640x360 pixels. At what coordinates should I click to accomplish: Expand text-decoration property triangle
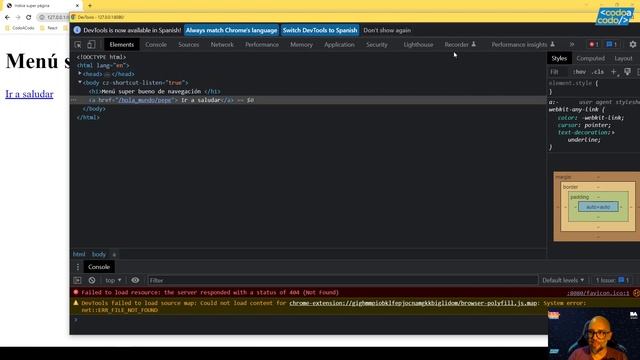point(613,133)
